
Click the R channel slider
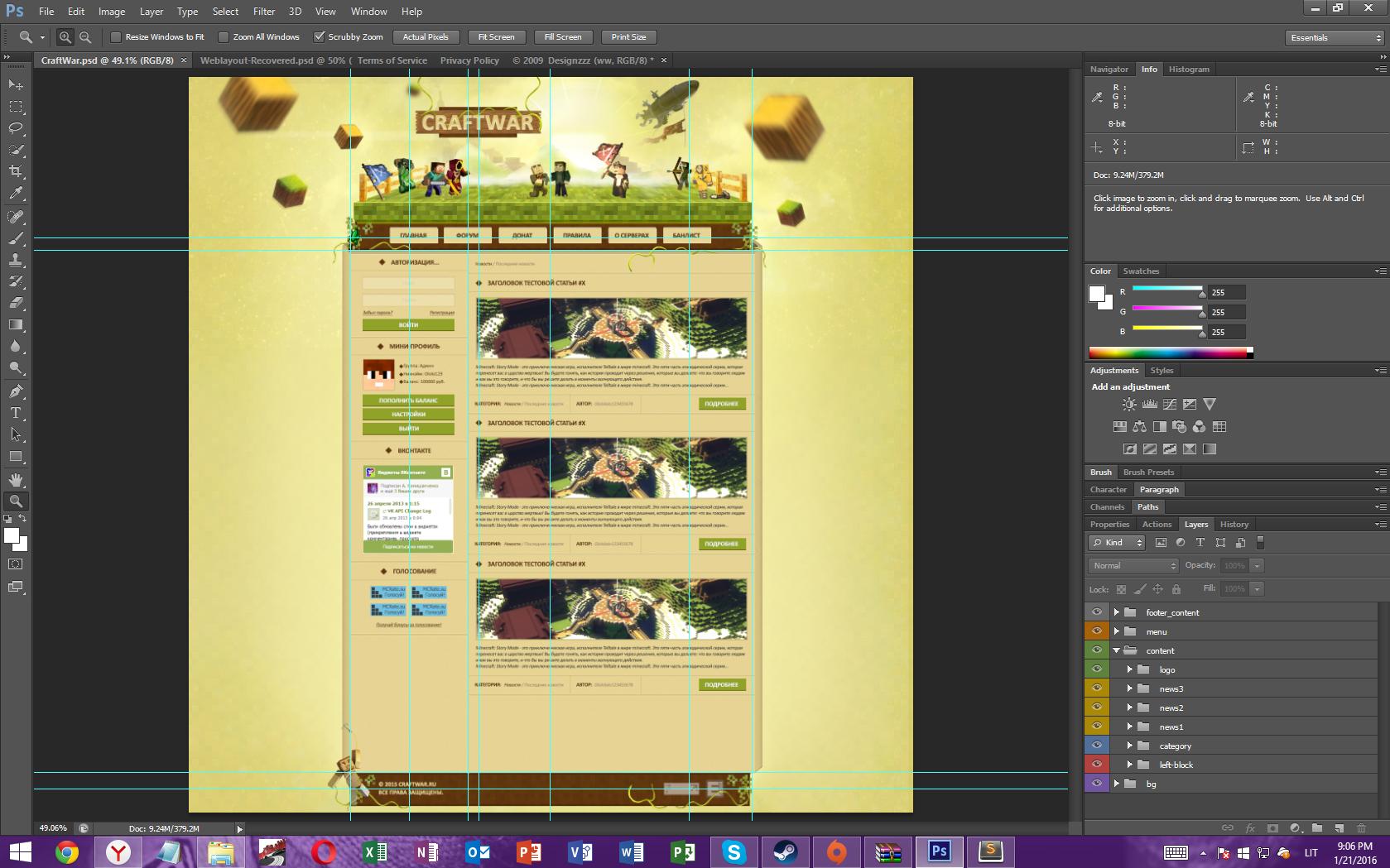1167,289
